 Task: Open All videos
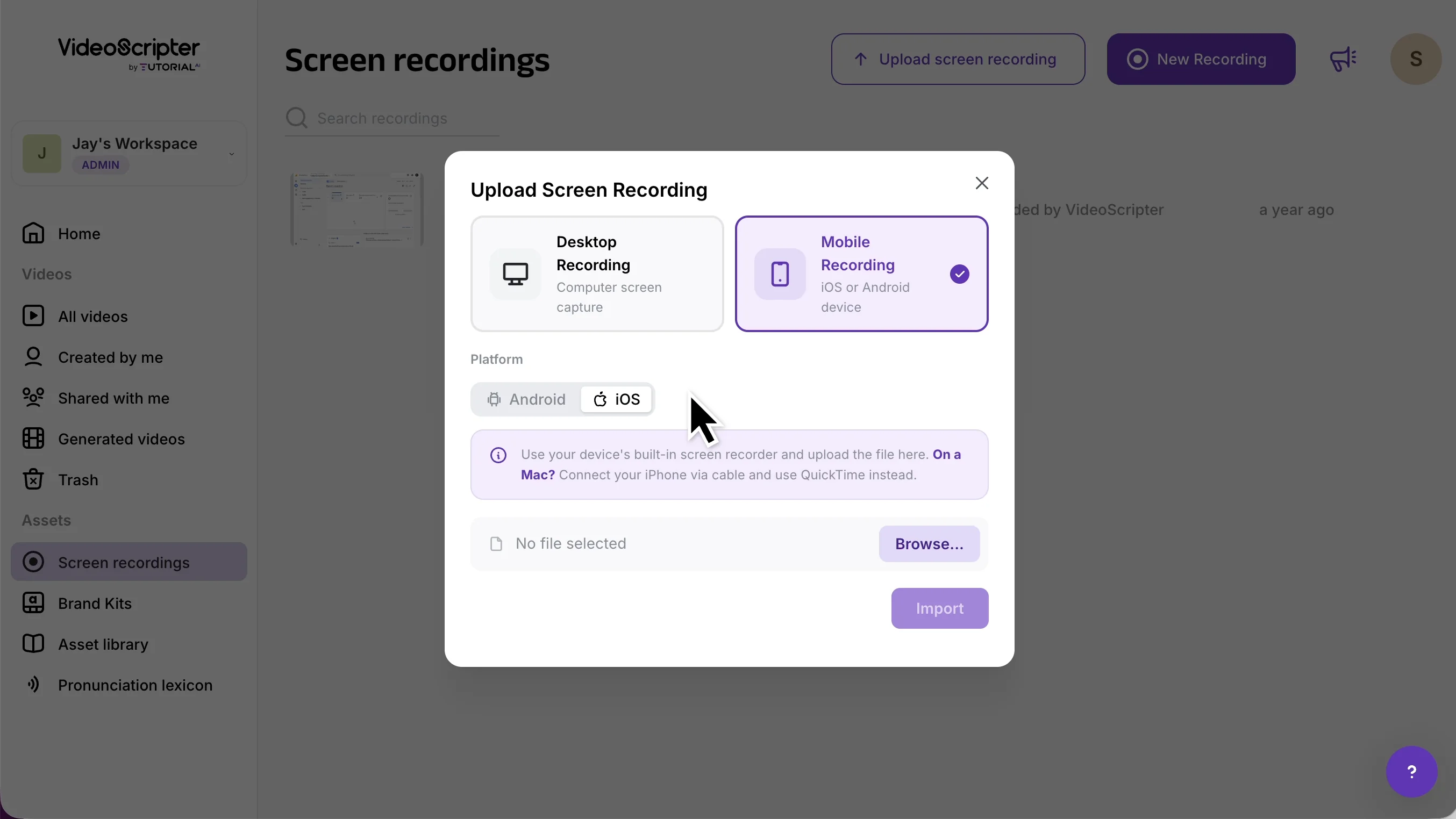[129, 317]
